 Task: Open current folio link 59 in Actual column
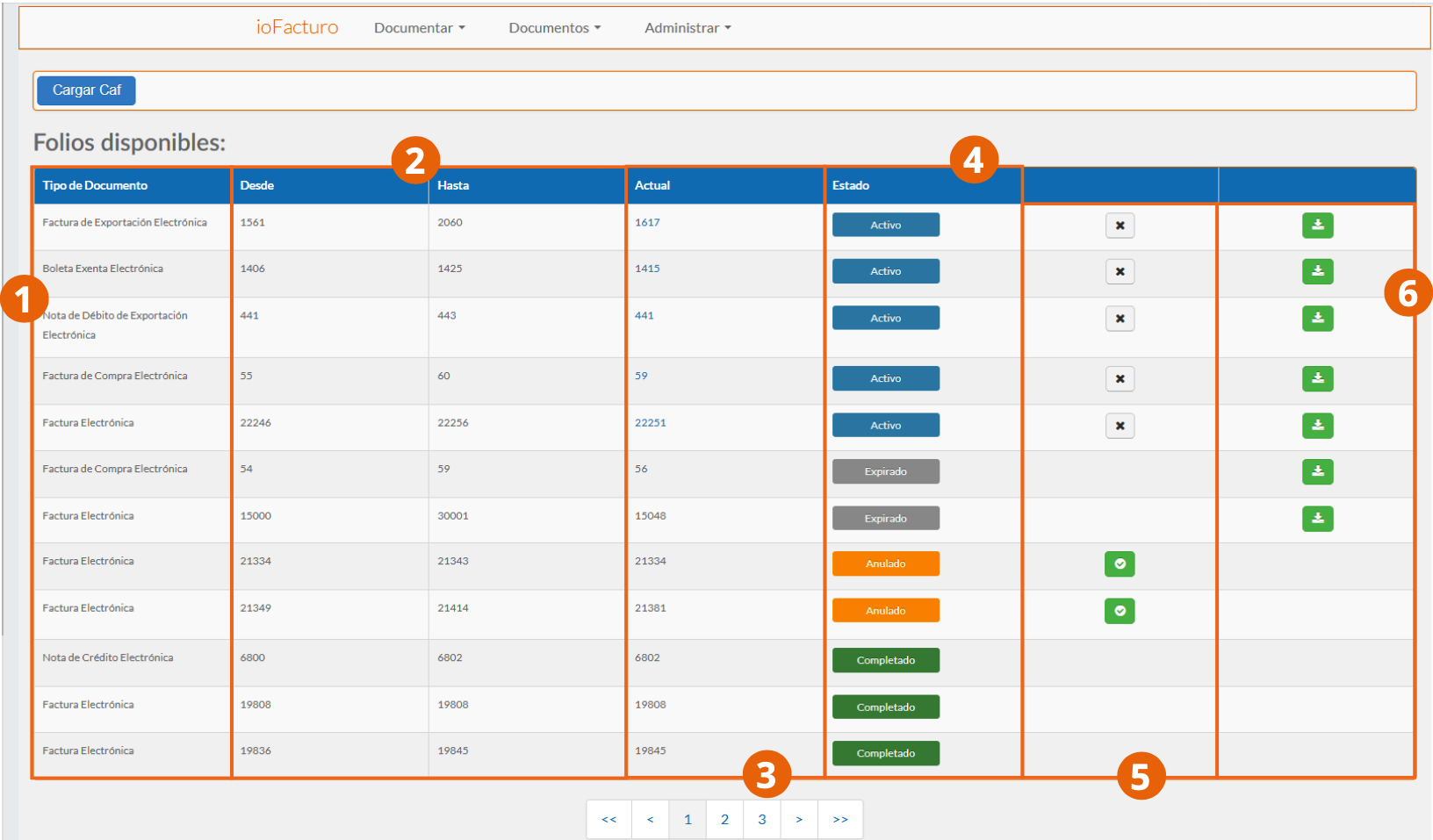pos(641,376)
